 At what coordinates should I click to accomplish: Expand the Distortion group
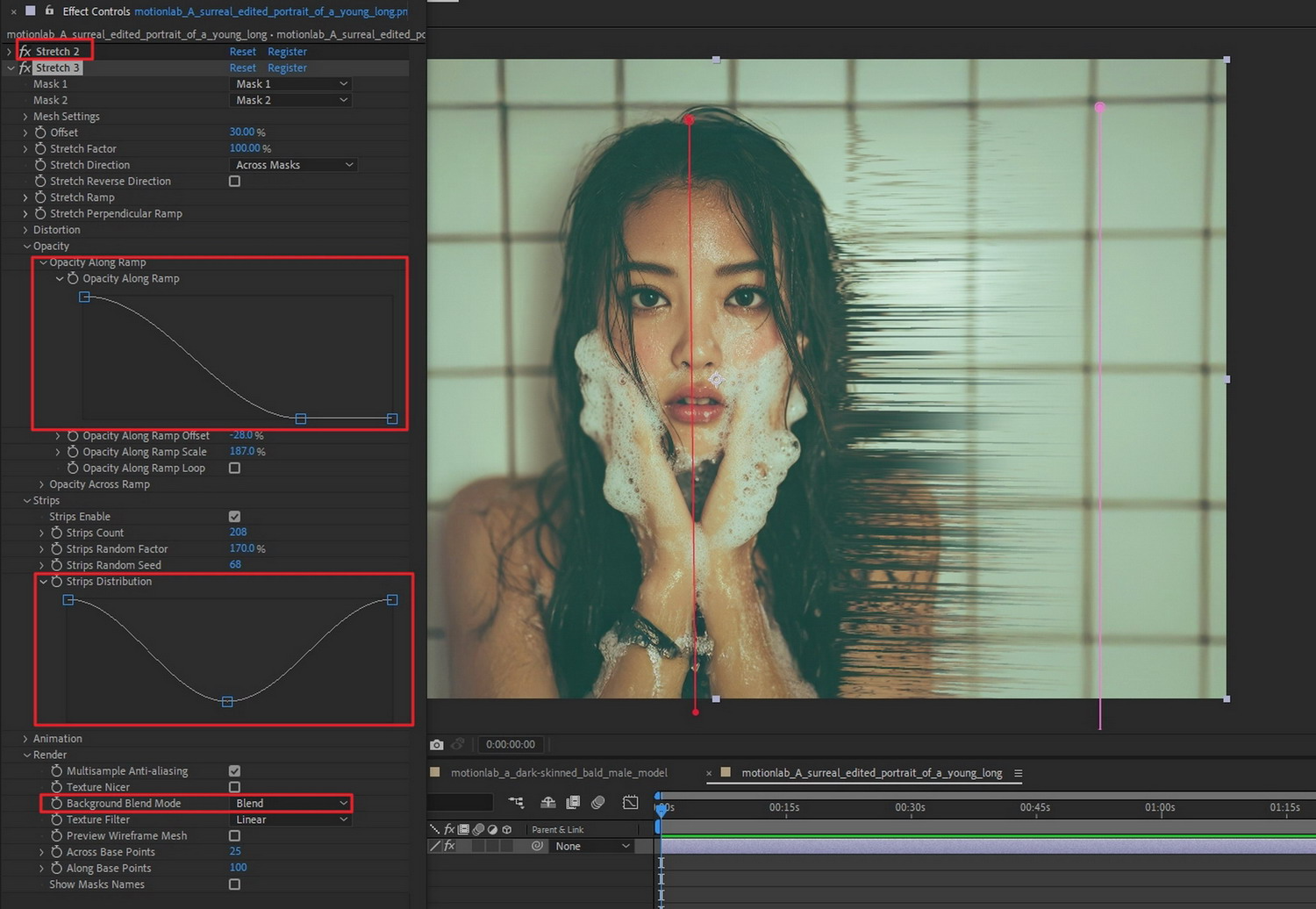[x=25, y=230]
